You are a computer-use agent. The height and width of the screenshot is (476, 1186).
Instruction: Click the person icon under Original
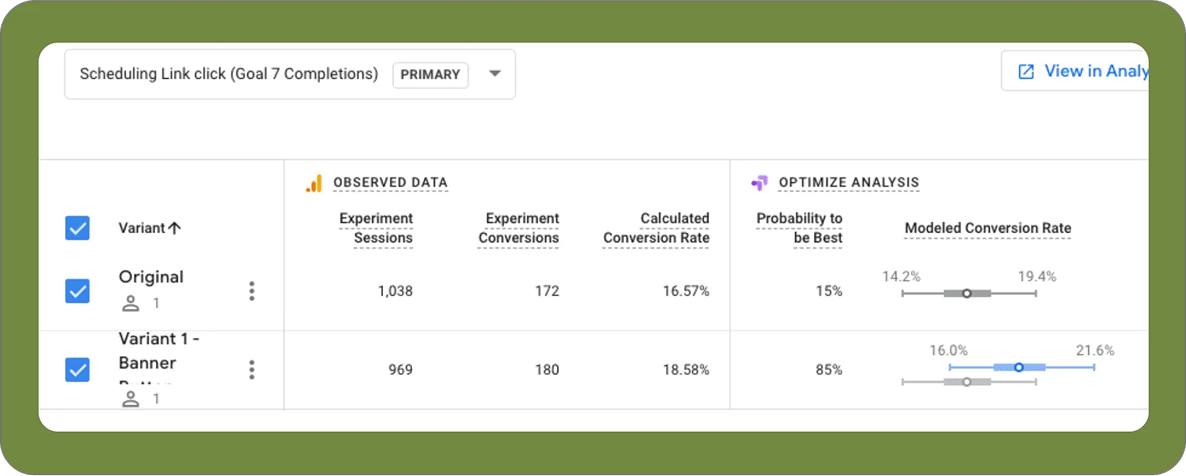pyautogui.click(x=130, y=303)
